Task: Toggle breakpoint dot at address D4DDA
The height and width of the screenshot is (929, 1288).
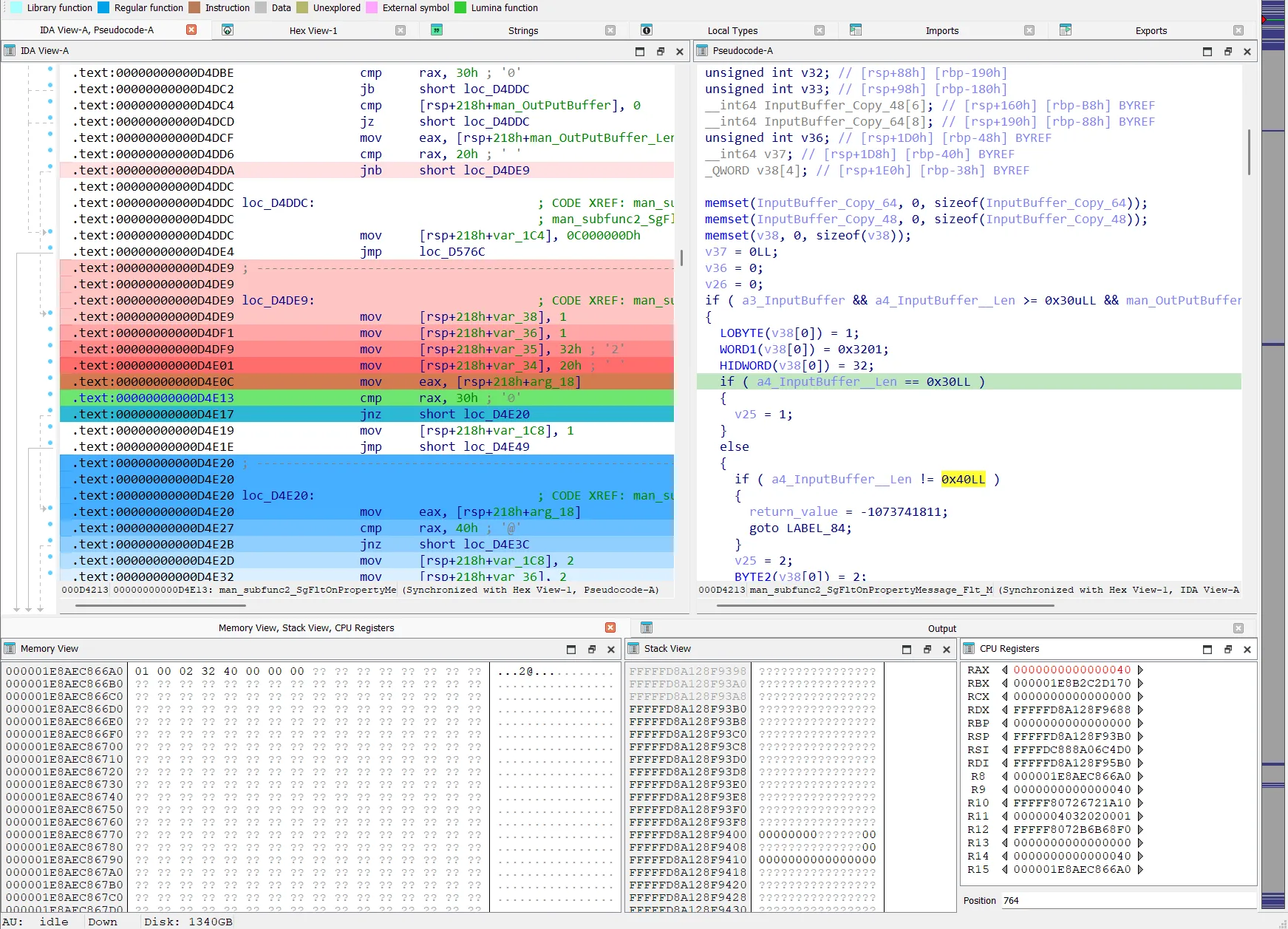Action: coord(50,166)
